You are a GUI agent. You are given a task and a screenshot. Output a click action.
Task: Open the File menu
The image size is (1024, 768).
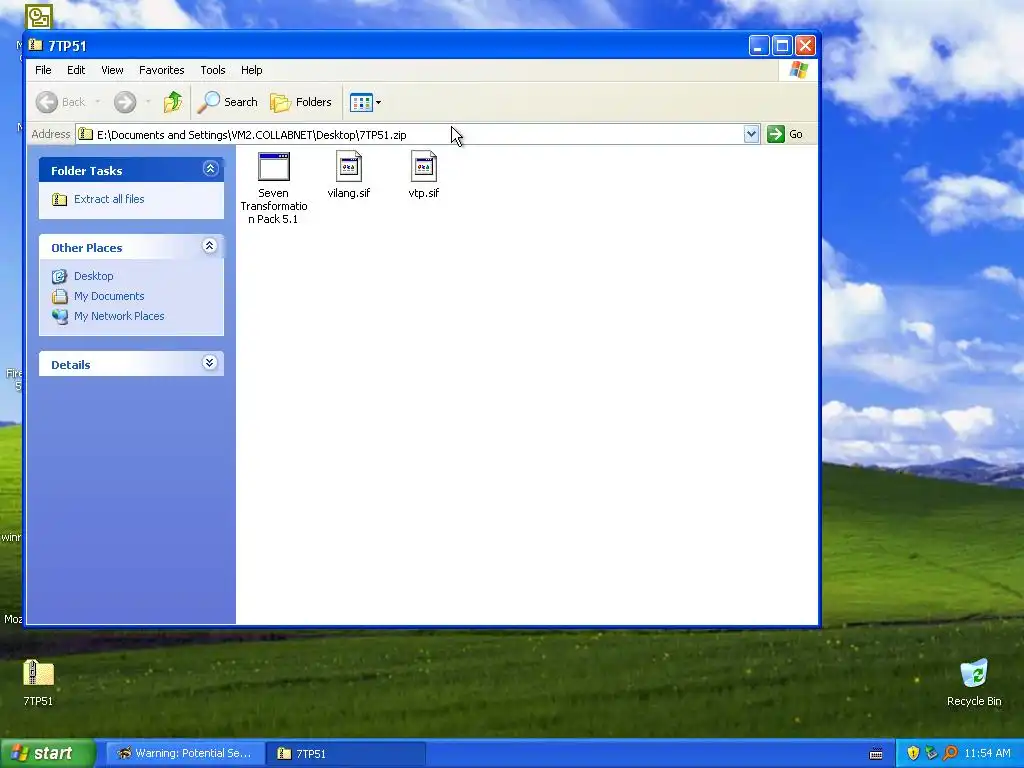pyautogui.click(x=43, y=70)
